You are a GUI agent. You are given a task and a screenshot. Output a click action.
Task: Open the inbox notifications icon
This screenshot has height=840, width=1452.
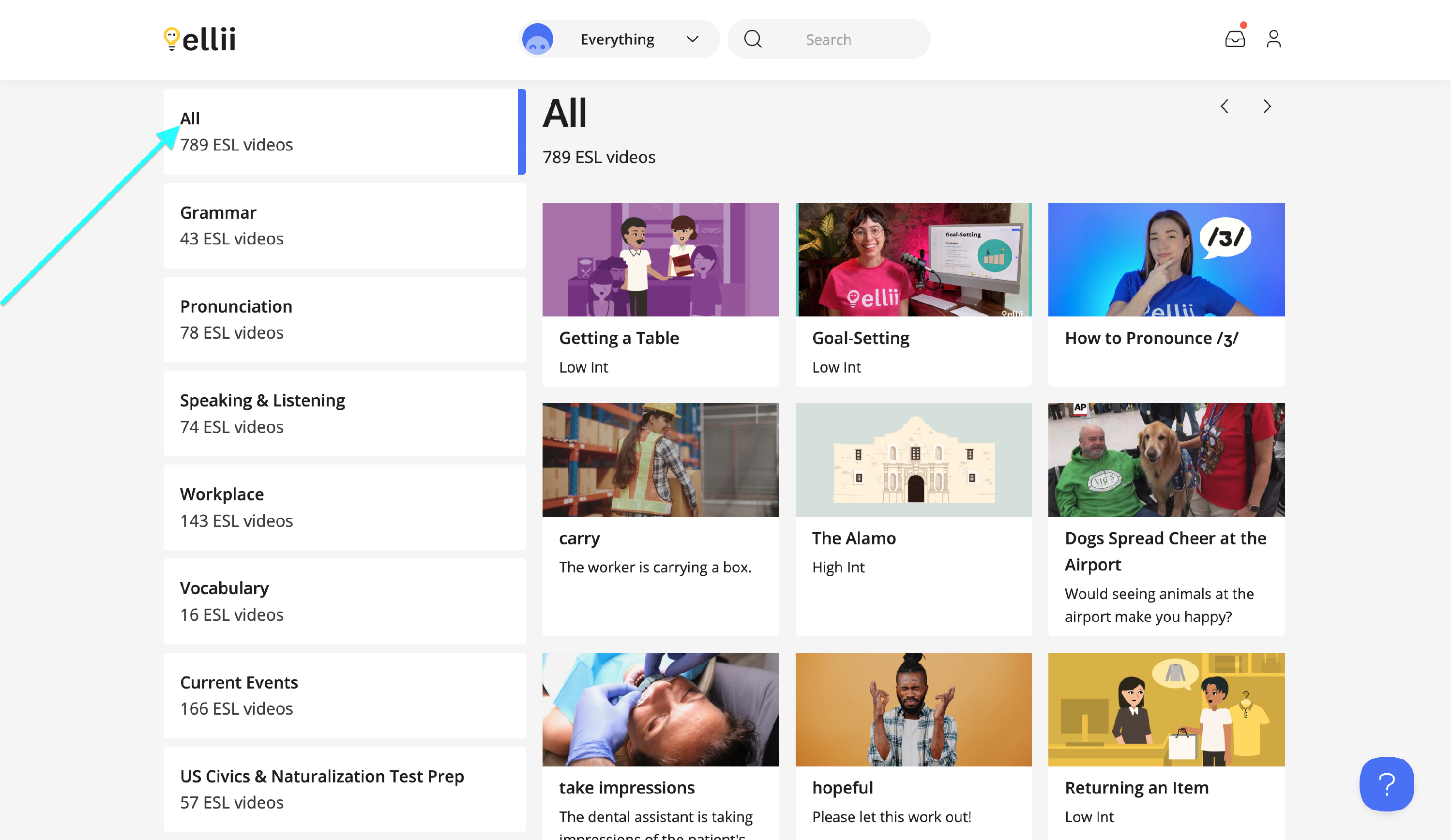coord(1234,39)
